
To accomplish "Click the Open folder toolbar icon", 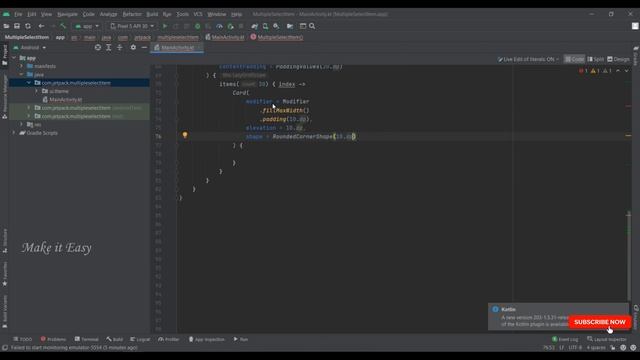I will 6,26.
